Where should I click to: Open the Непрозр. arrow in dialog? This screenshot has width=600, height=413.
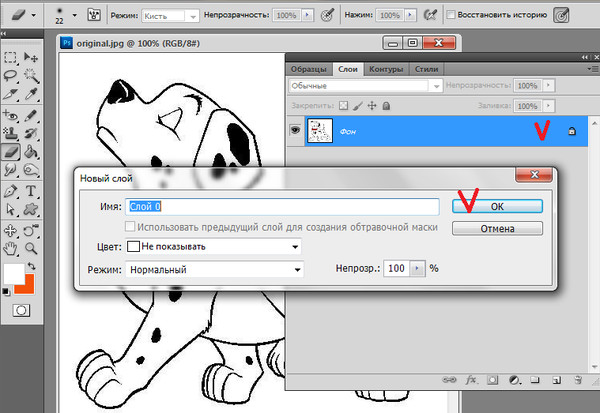click(x=417, y=268)
